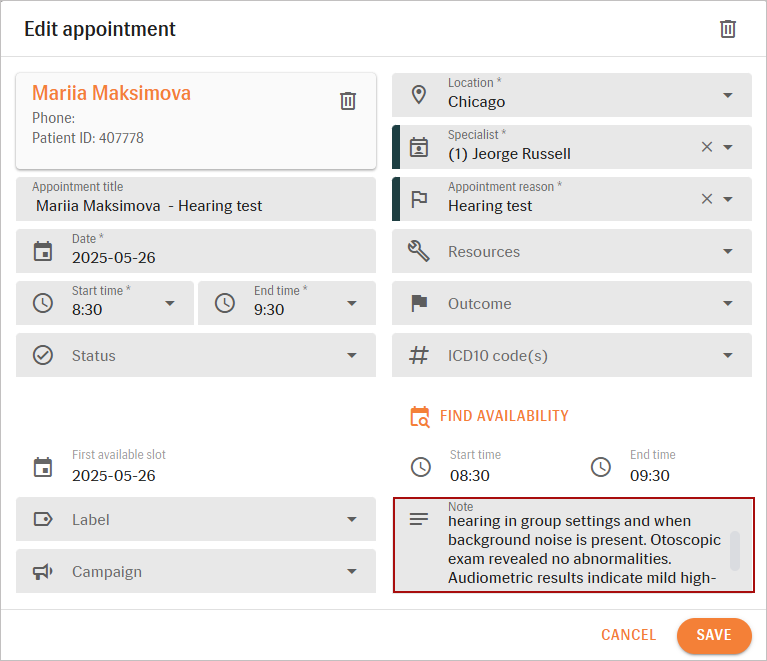Expand the Location dropdown

728,96
